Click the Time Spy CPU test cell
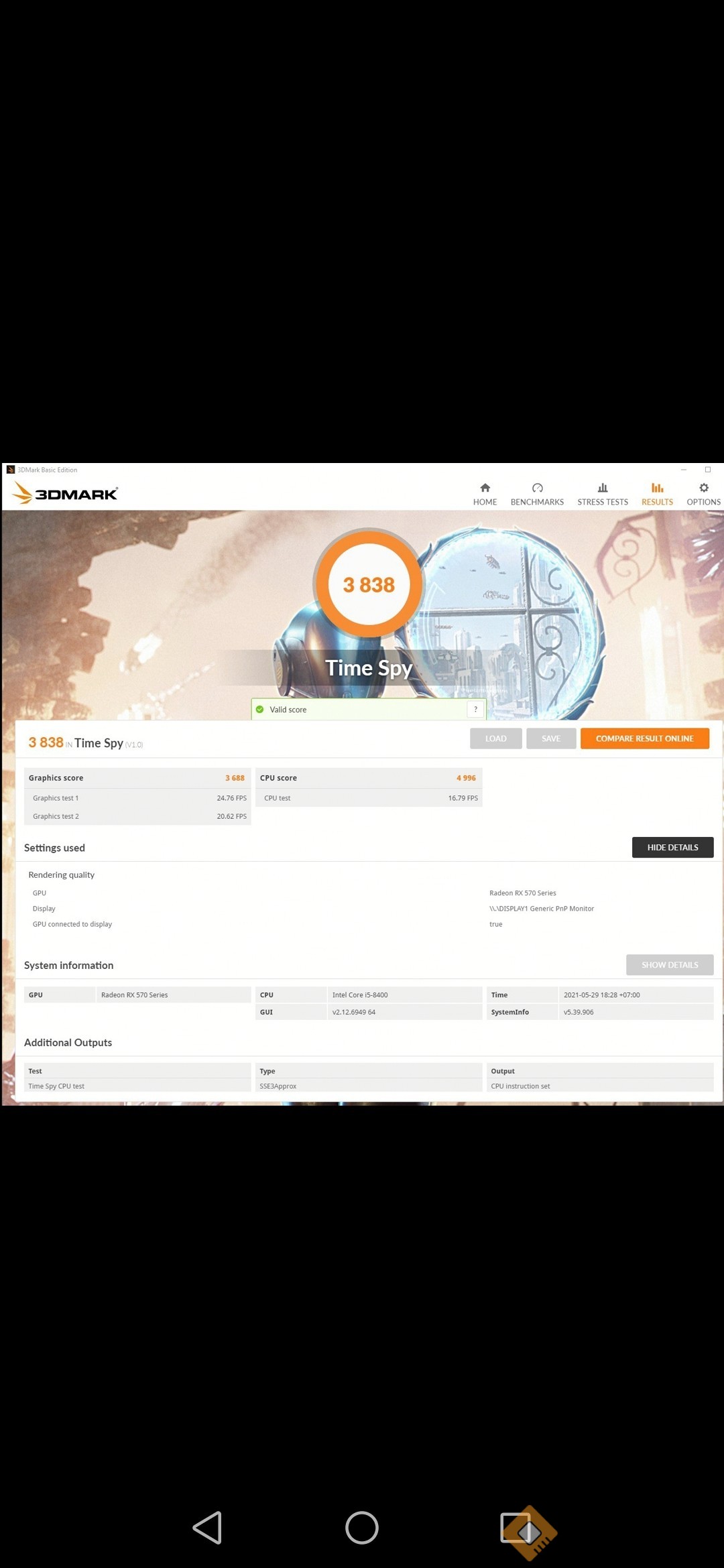 click(137, 1086)
